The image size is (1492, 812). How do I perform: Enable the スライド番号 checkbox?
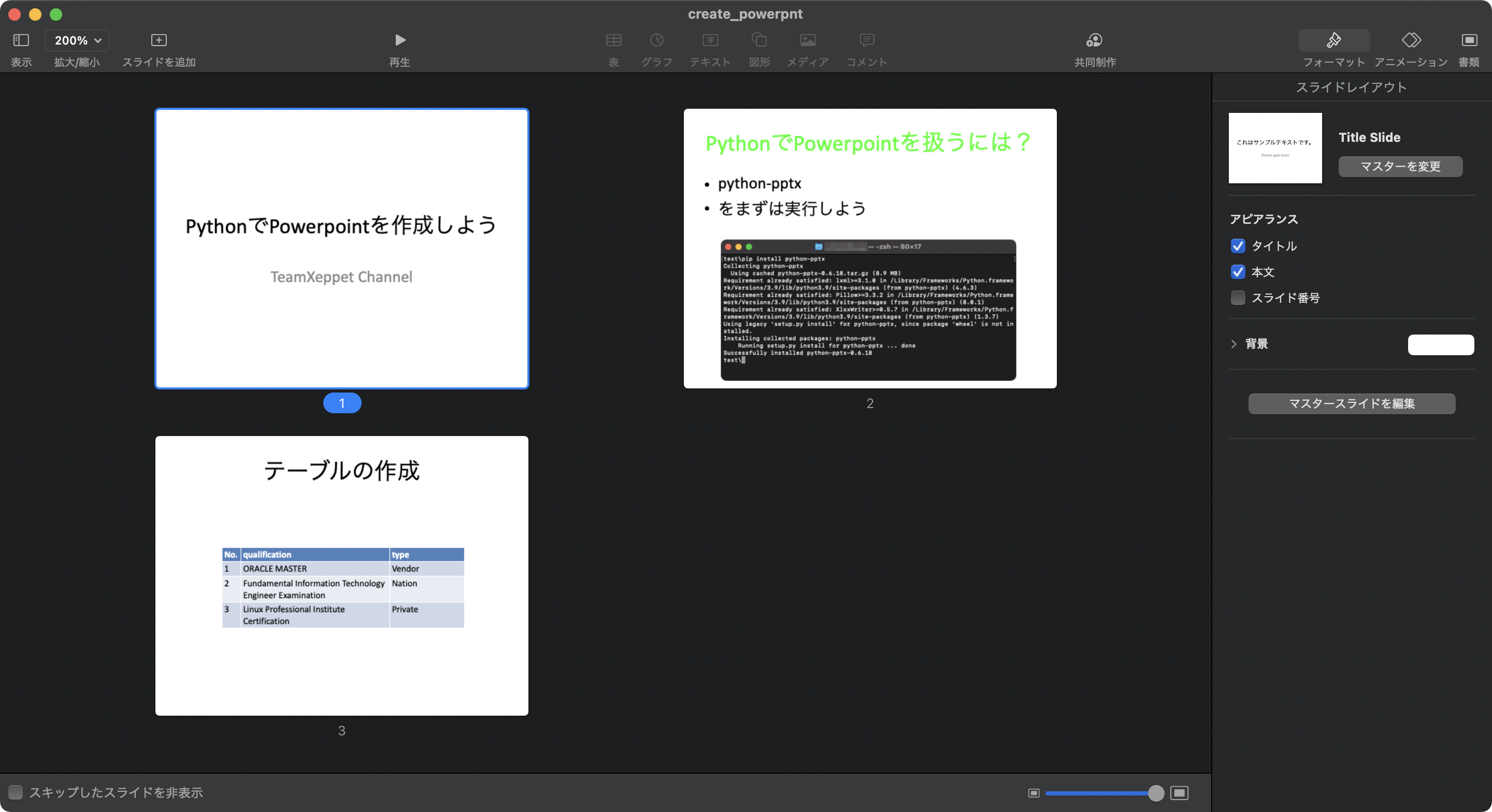(1238, 298)
